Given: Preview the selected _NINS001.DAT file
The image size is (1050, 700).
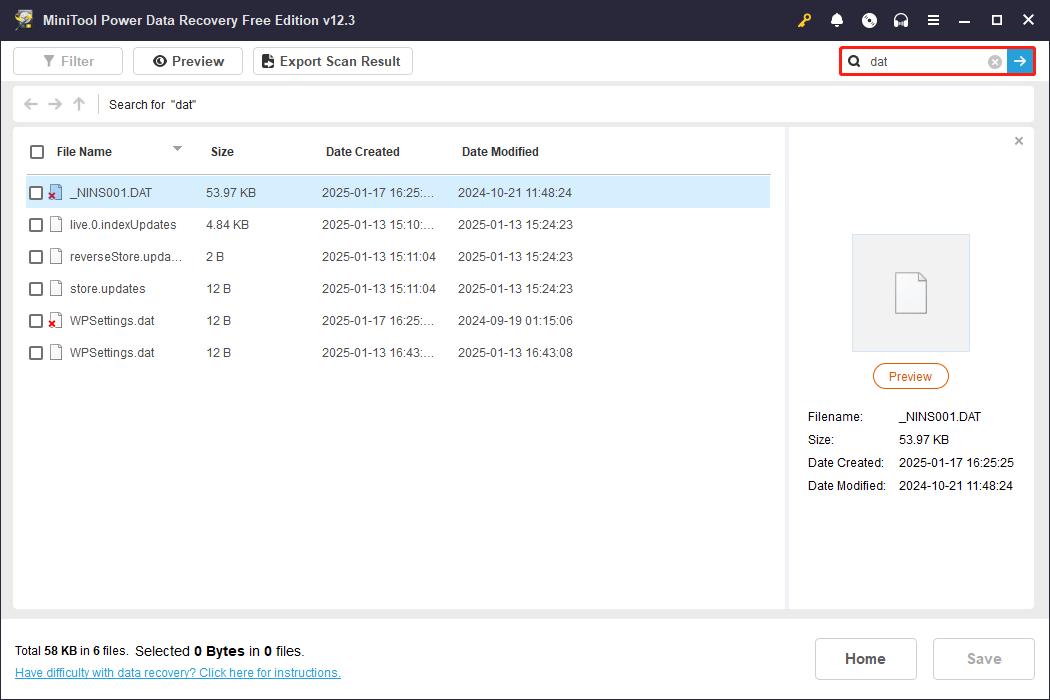Looking at the screenshot, I should (x=910, y=376).
